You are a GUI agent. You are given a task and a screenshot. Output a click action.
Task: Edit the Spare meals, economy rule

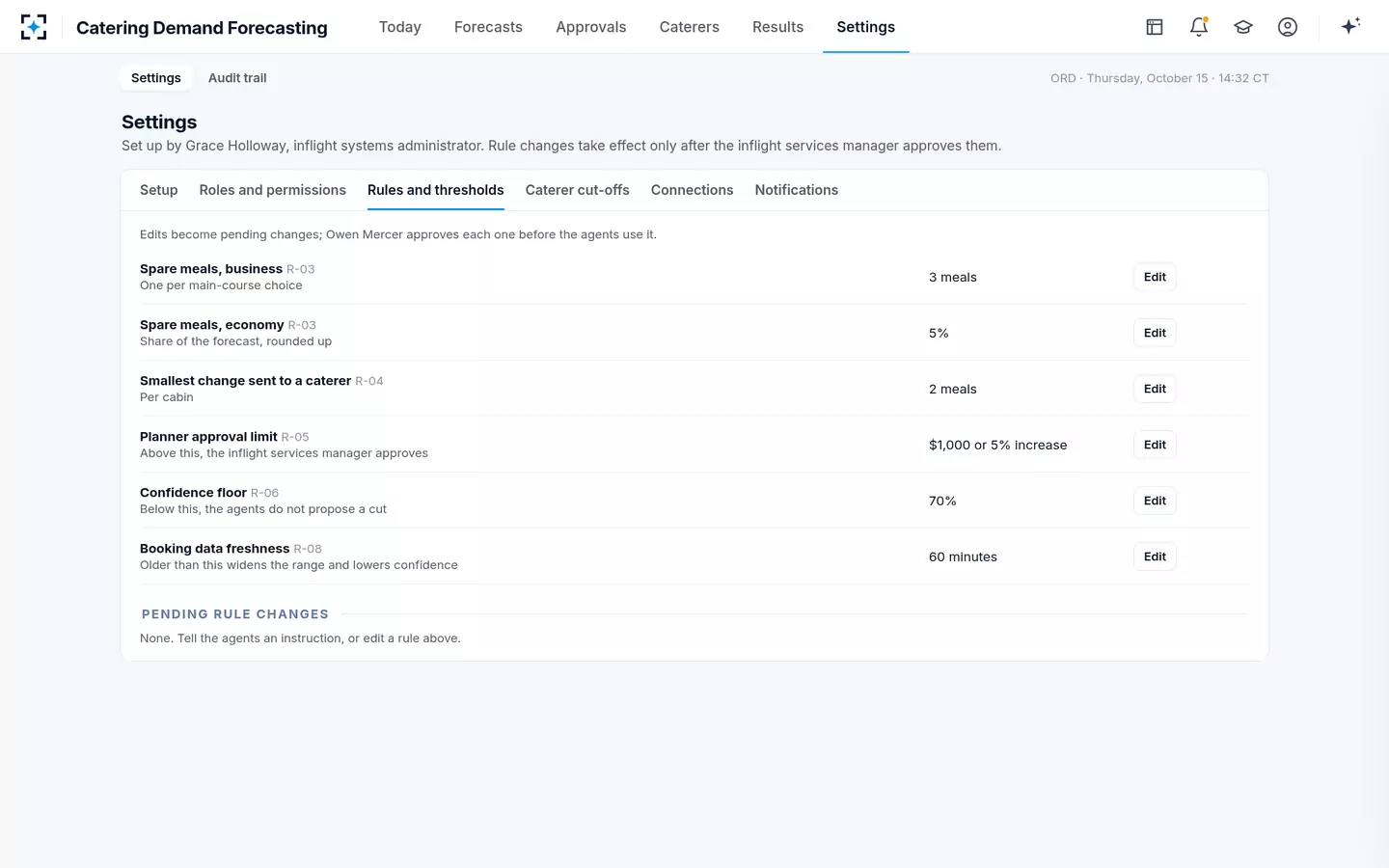coord(1155,333)
